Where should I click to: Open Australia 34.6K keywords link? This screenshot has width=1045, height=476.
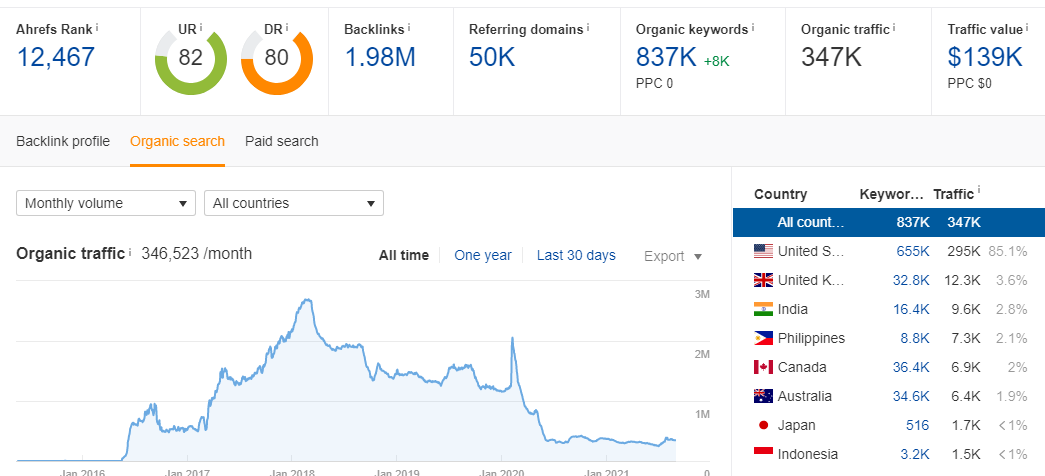click(x=911, y=397)
